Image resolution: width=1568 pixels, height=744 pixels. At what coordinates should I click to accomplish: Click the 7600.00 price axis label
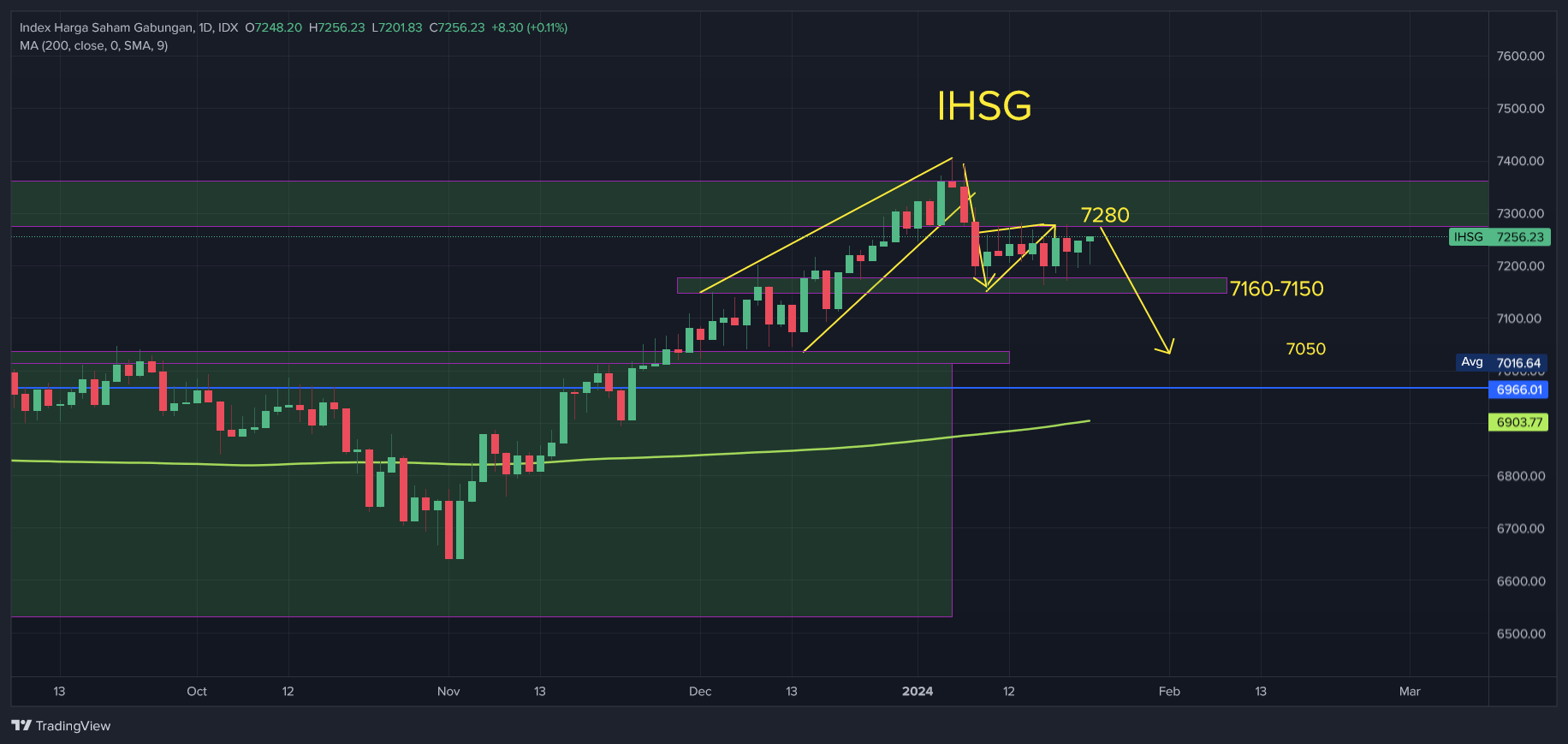pyautogui.click(x=1520, y=56)
